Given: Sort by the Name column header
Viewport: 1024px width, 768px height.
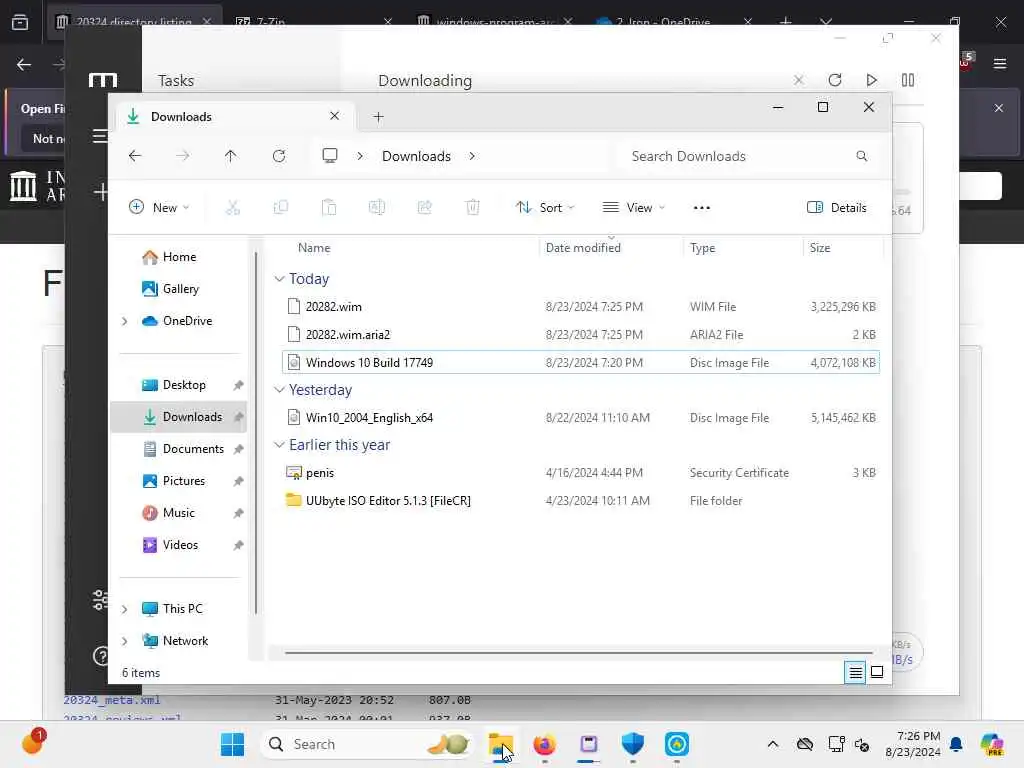Looking at the screenshot, I should pos(314,248).
